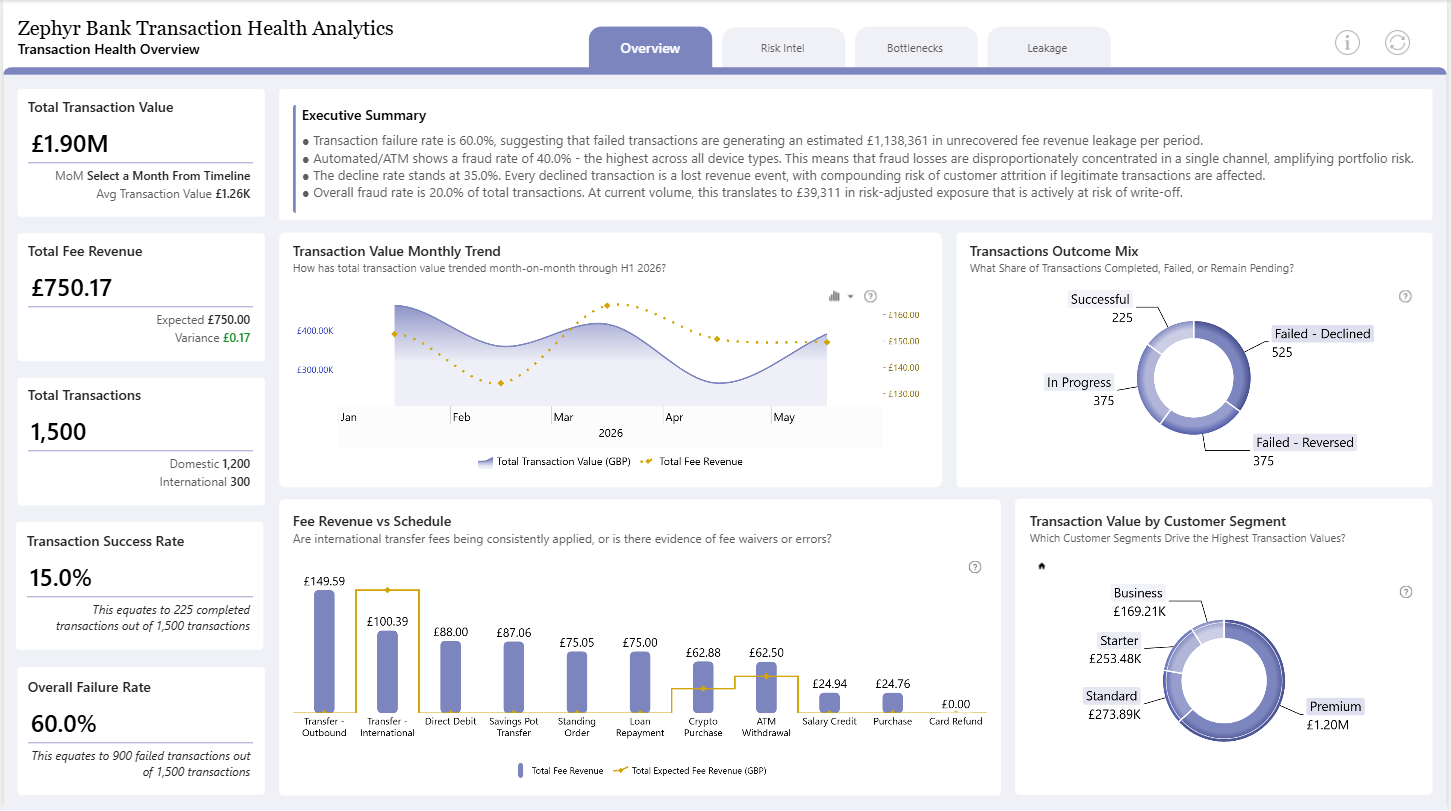This screenshot has height=811, width=1451.
Task: Select the Standing Order bar
Action: [x=577, y=682]
